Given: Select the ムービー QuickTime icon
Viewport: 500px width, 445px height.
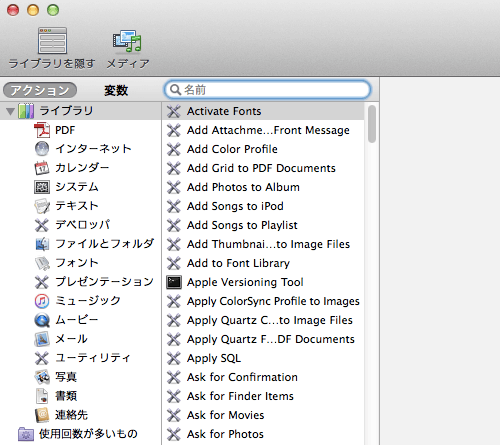Looking at the screenshot, I should point(42,320).
